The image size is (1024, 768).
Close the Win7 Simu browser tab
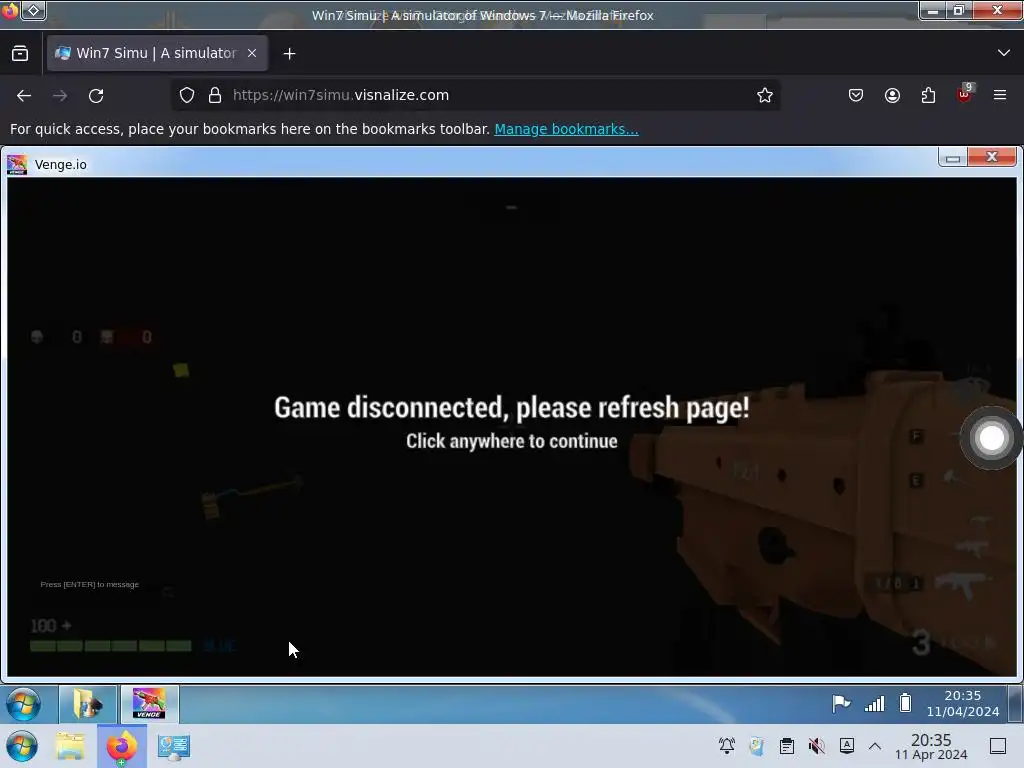[252, 54]
